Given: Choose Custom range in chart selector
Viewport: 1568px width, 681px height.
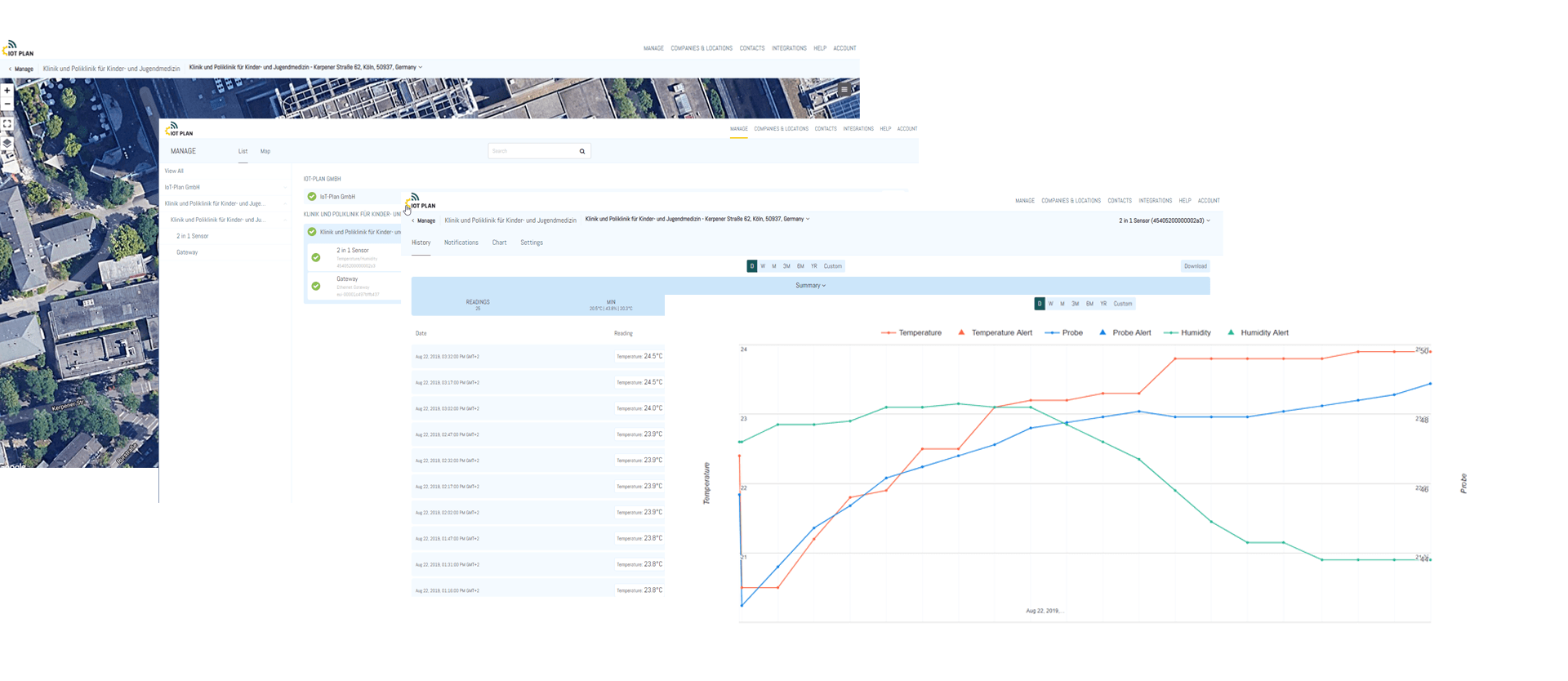Looking at the screenshot, I should (x=1123, y=304).
